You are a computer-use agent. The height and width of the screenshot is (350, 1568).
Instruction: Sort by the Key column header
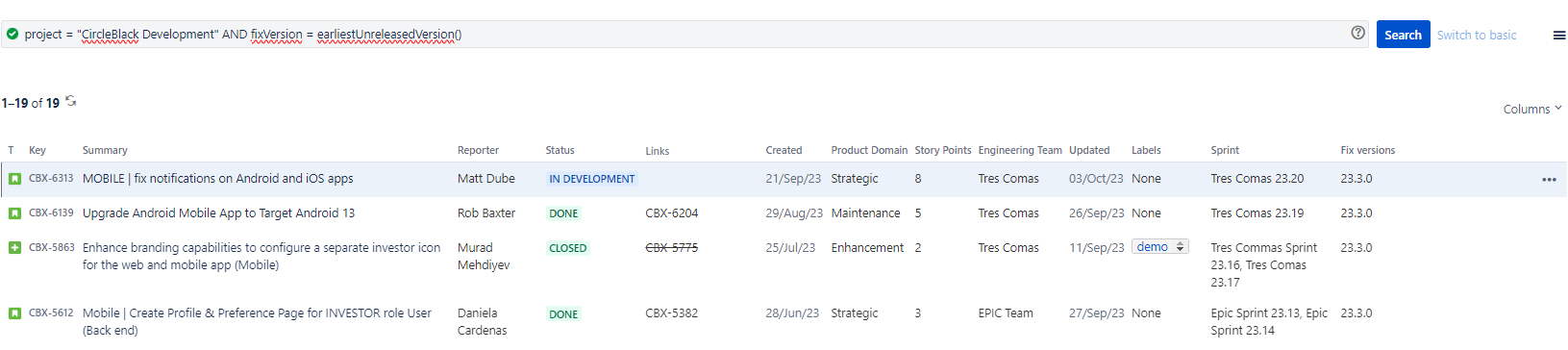click(37, 150)
